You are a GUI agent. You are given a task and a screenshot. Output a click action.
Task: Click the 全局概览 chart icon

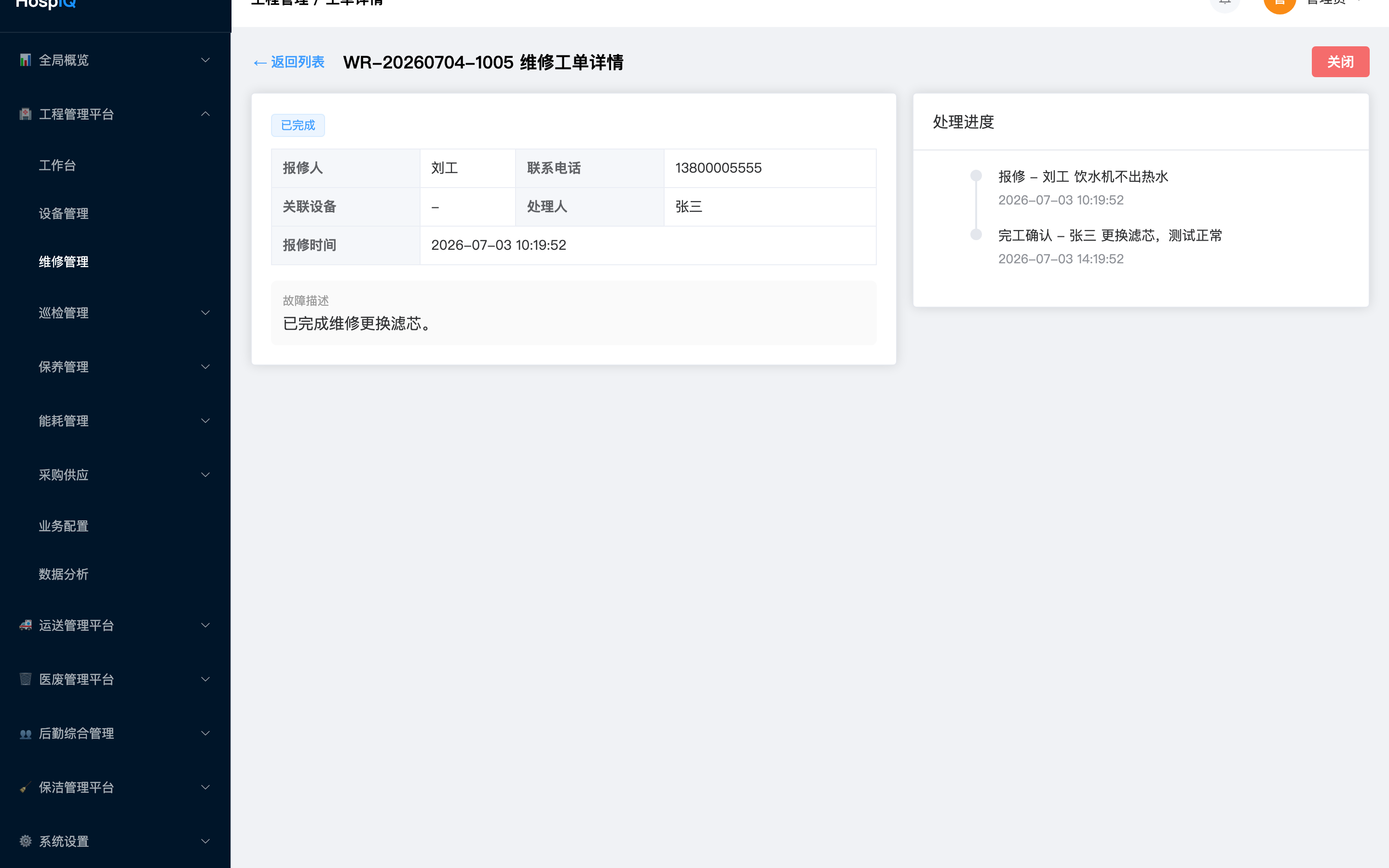(x=25, y=60)
